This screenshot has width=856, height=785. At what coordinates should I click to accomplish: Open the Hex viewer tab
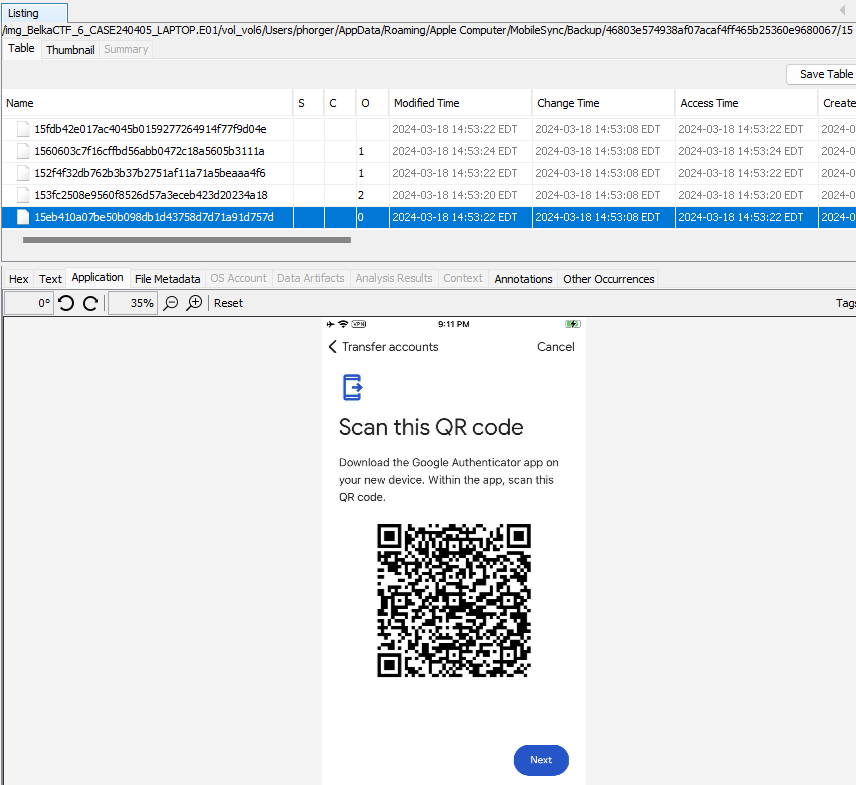[19, 279]
